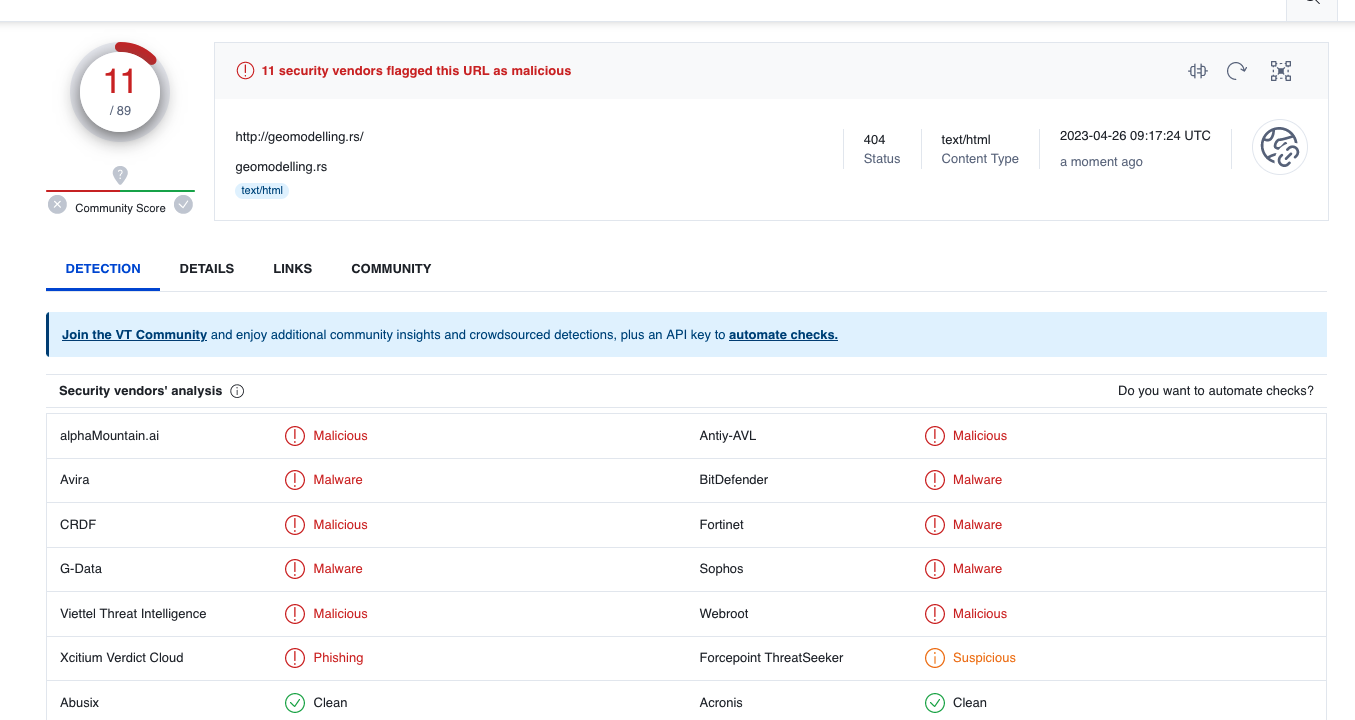Click the CRDF malicious alert icon

click(x=295, y=525)
